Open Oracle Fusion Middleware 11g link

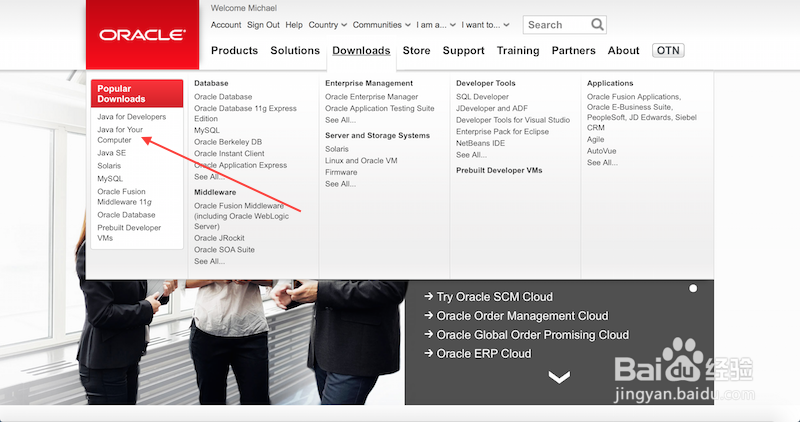tap(124, 196)
